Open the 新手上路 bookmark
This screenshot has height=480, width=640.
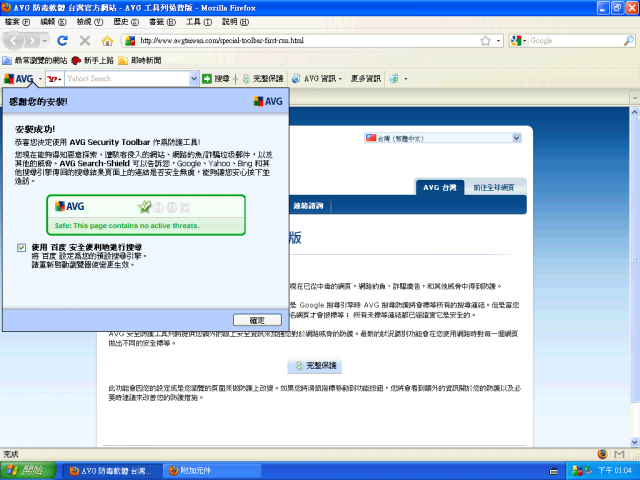point(93,60)
